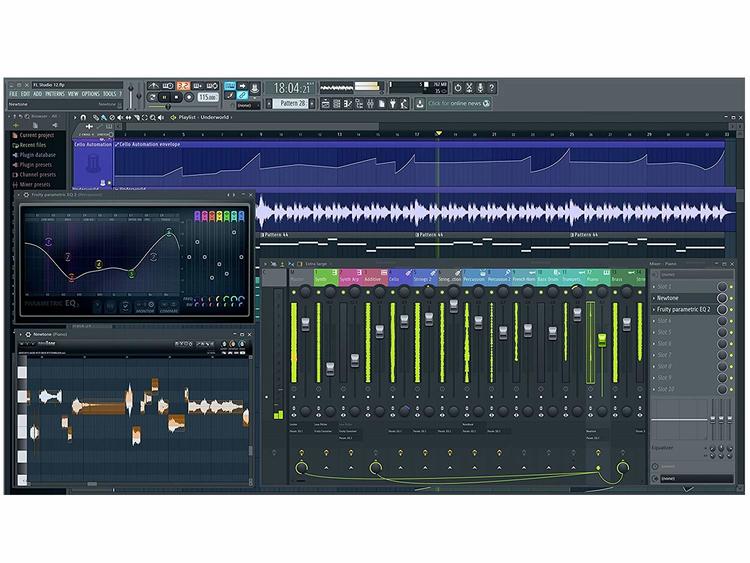Screen dimensions: 750x563
Task: Click the round record button in the transport
Action: [189, 97]
